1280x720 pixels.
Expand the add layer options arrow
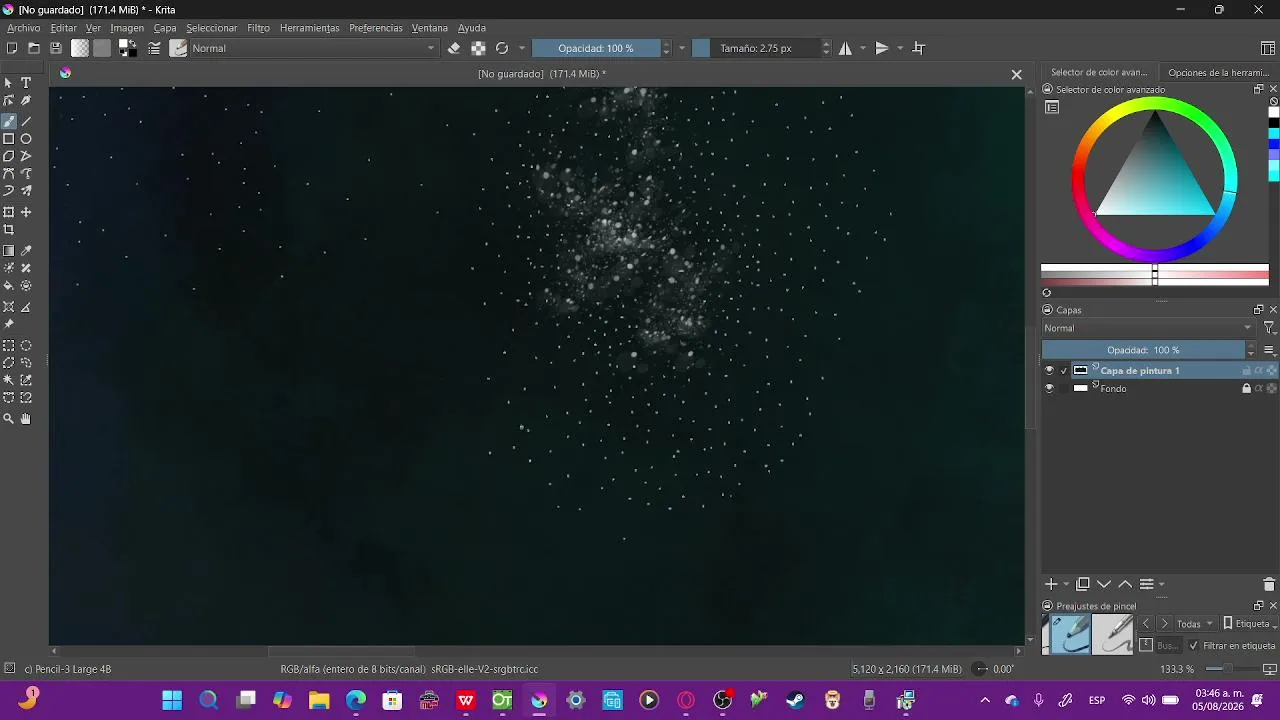(x=1066, y=585)
